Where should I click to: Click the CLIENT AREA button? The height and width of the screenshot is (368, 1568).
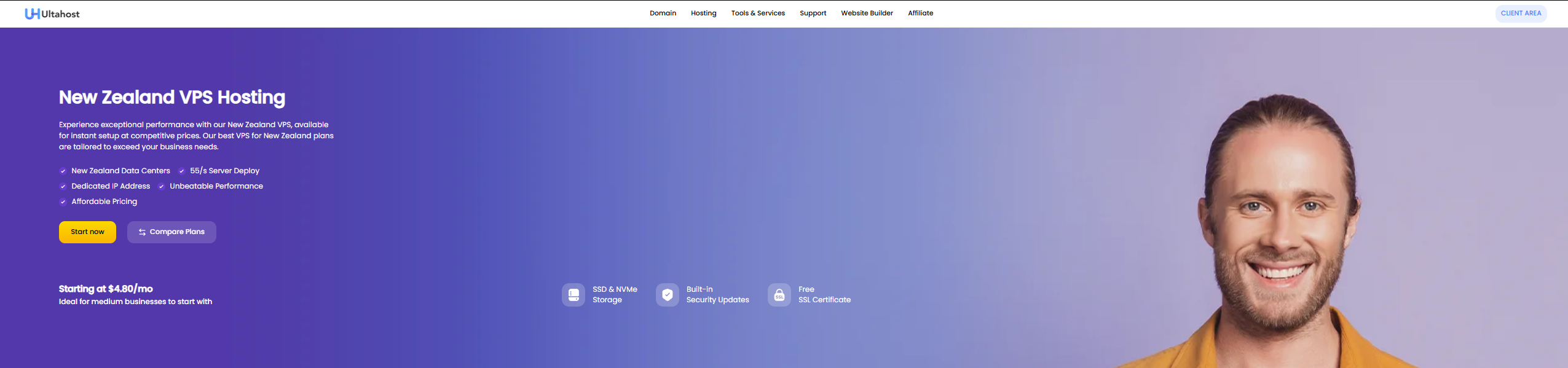pyautogui.click(x=1521, y=14)
